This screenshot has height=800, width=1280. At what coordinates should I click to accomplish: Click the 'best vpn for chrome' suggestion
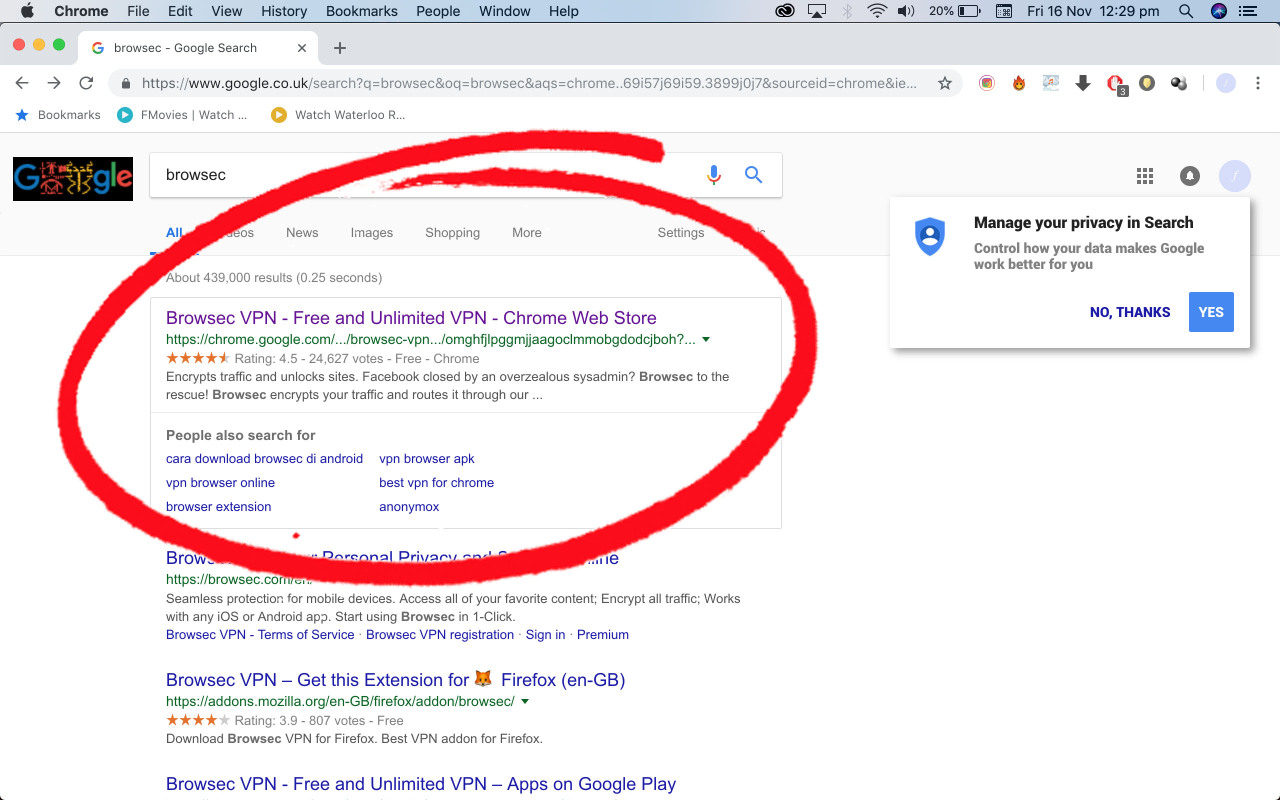436,483
